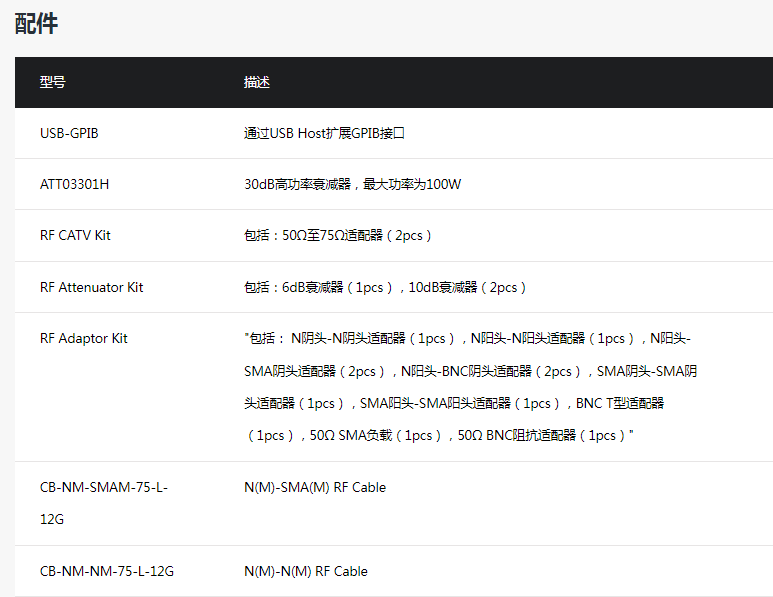Select the RF Adaptor Kit entry
Viewport: 773px width, 597px height.
tap(84, 338)
